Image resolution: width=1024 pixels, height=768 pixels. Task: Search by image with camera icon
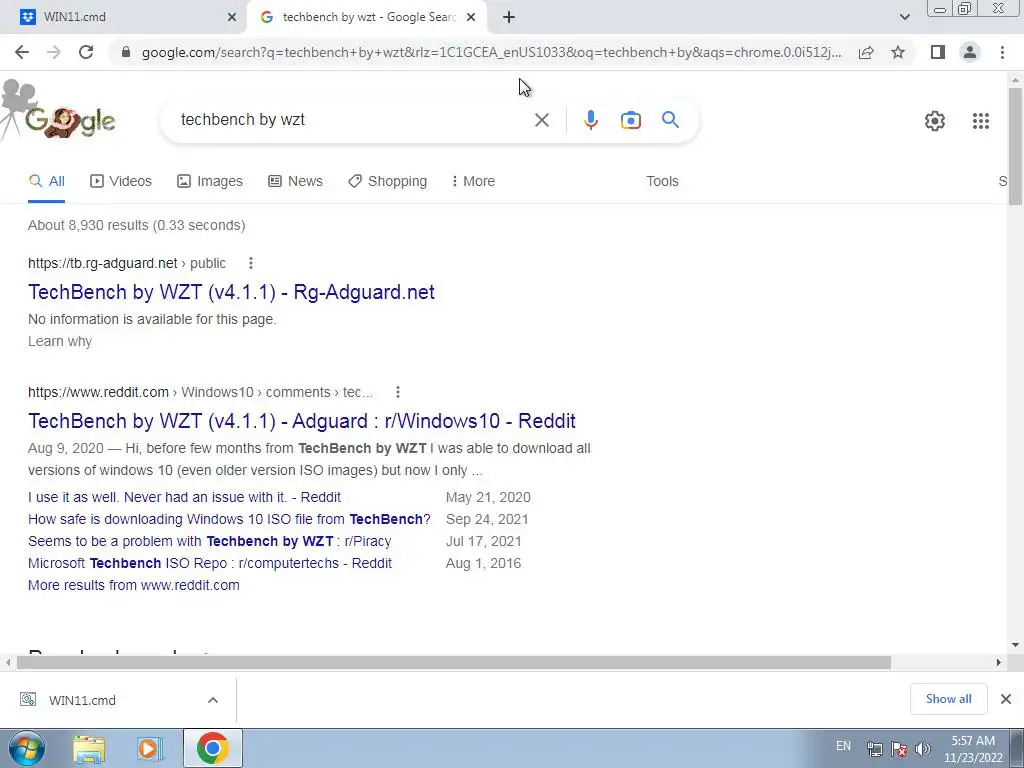(630, 120)
